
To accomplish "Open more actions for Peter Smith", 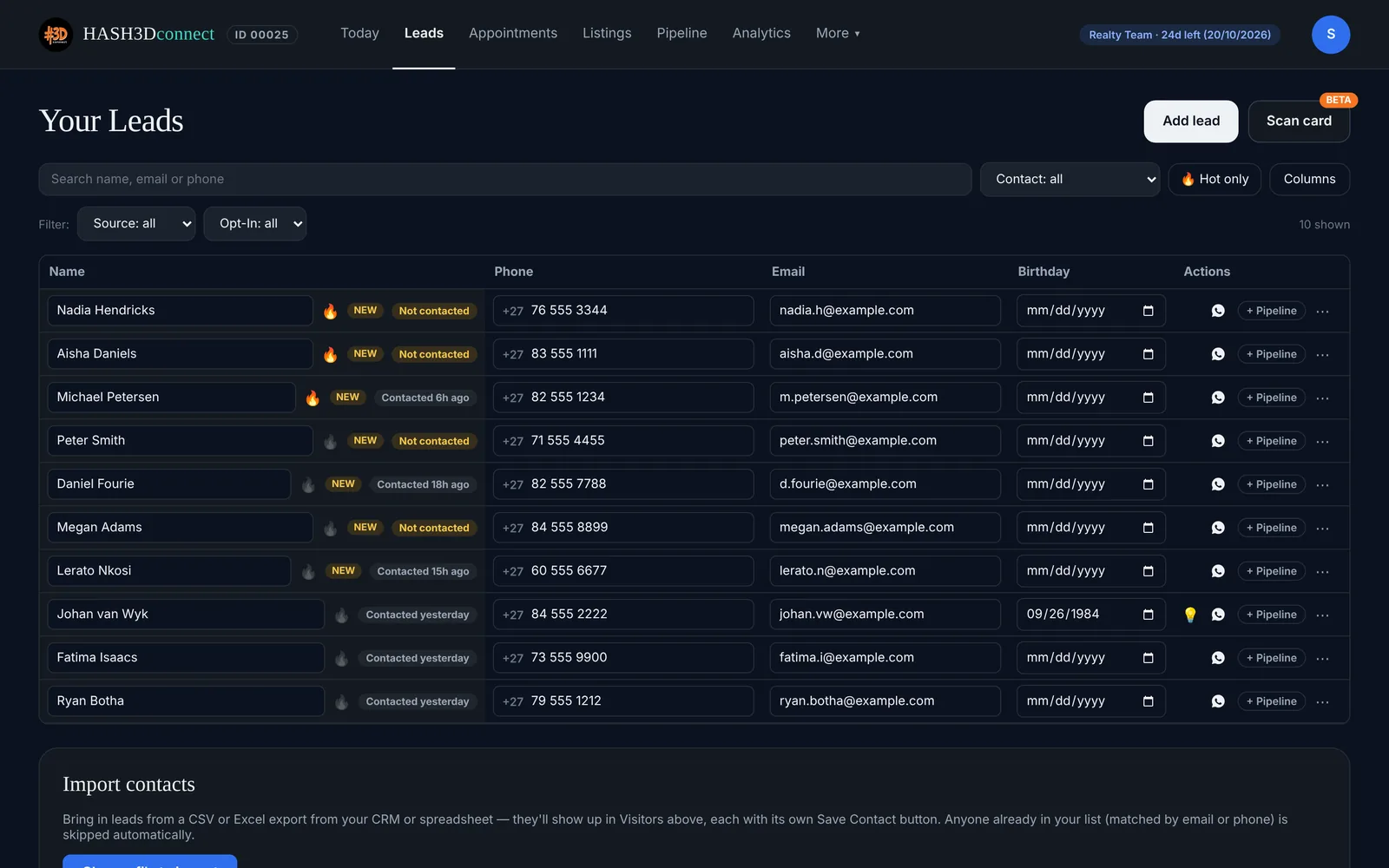I will click(x=1322, y=441).
